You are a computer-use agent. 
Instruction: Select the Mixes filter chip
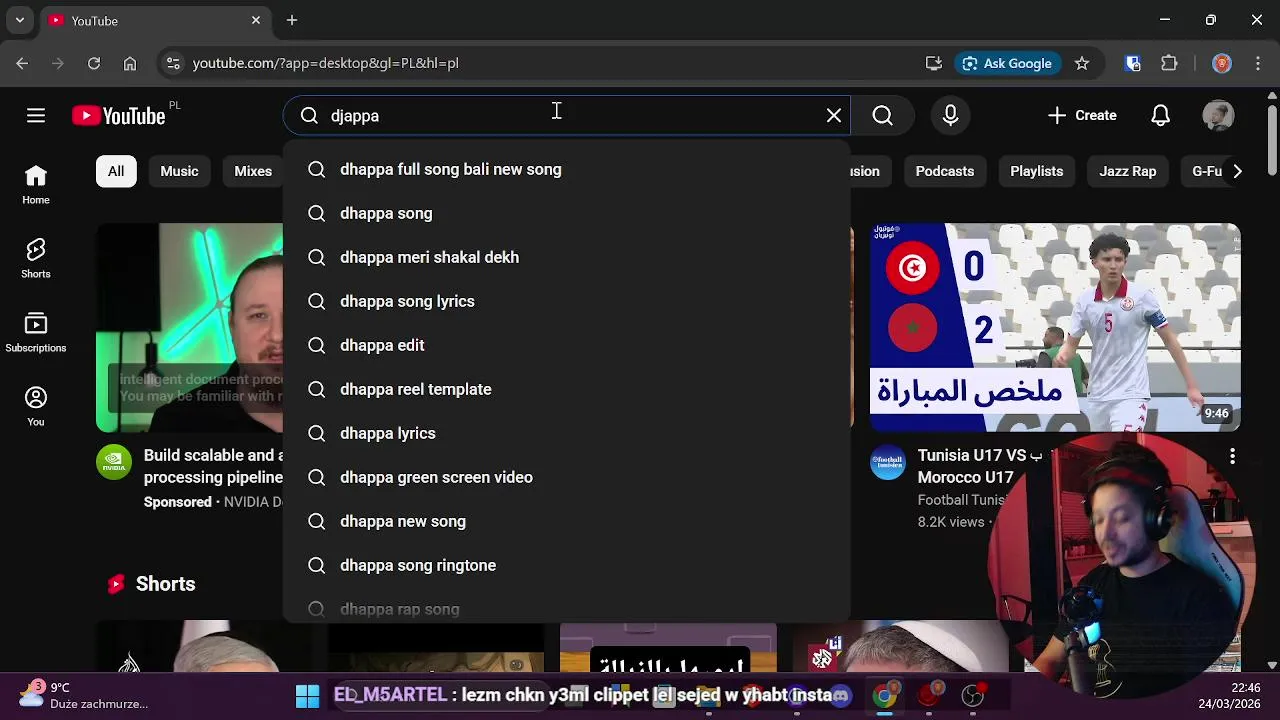coord(253,171)
